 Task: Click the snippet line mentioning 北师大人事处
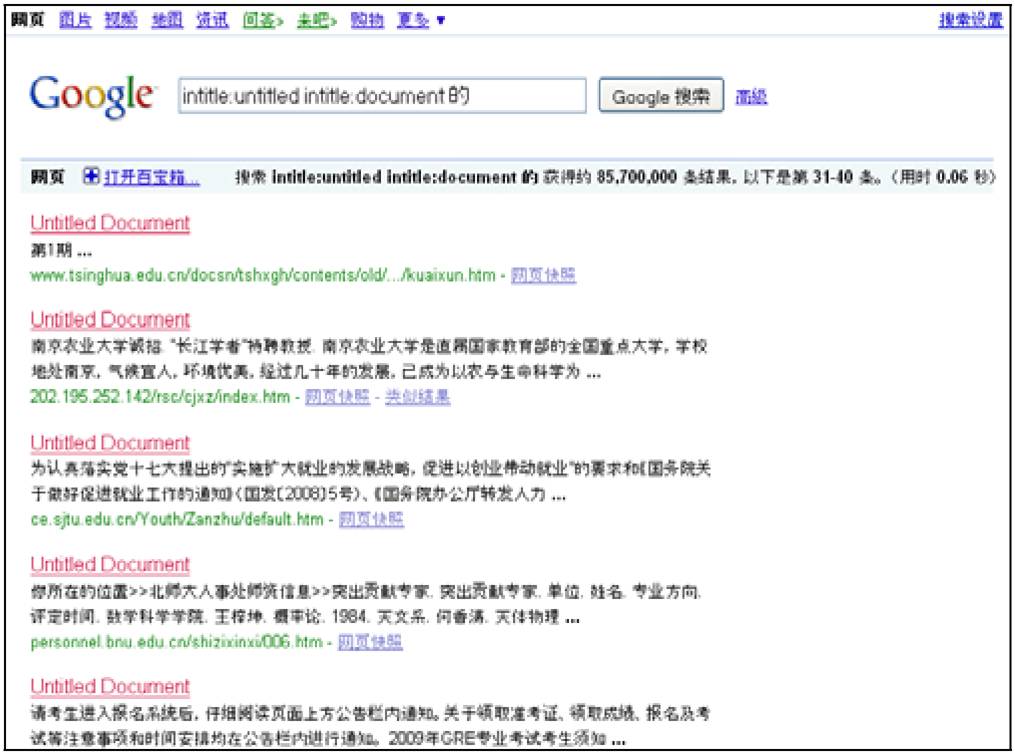point(366,592)
